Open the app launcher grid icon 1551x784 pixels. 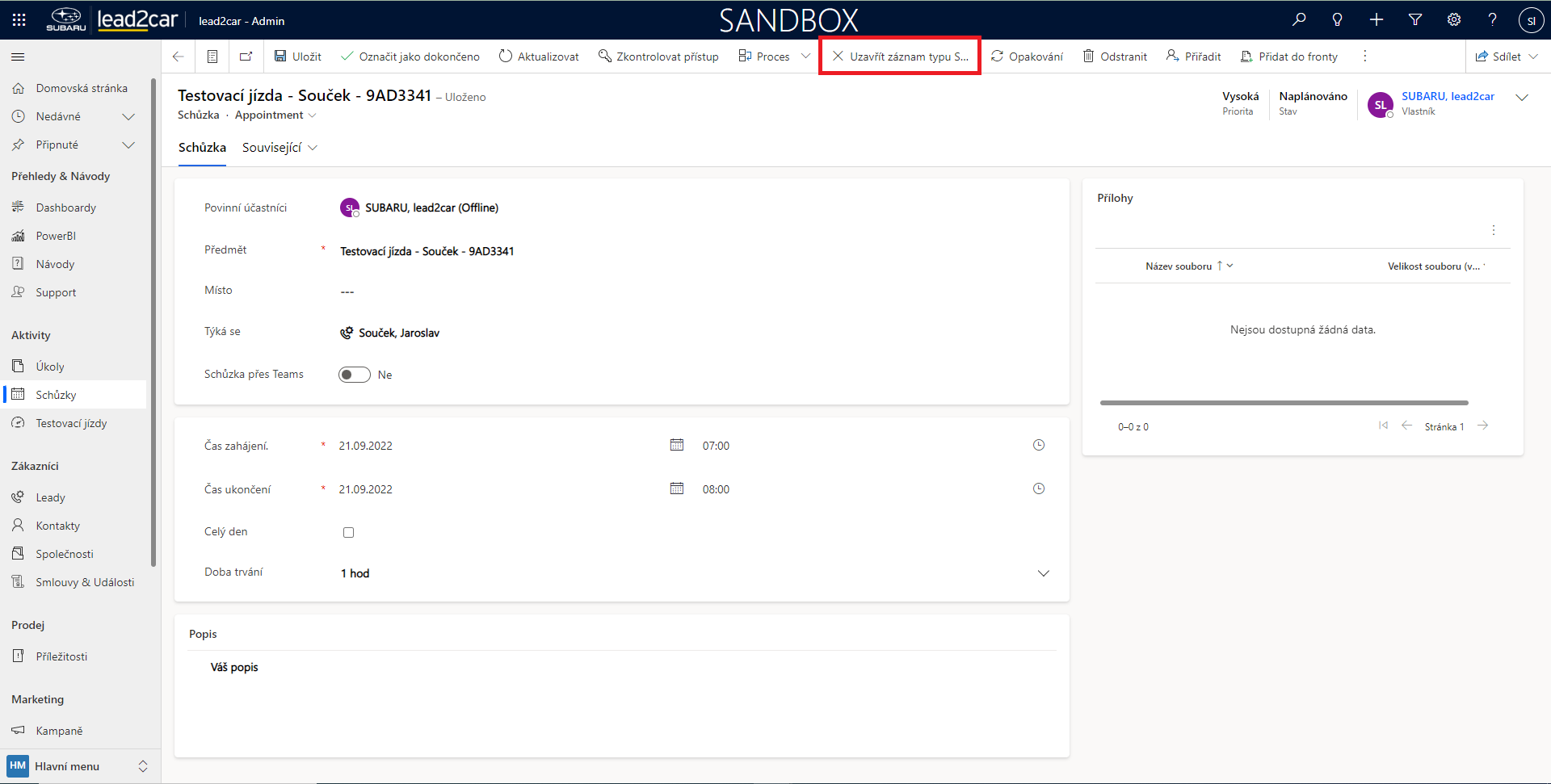[19, 20]
